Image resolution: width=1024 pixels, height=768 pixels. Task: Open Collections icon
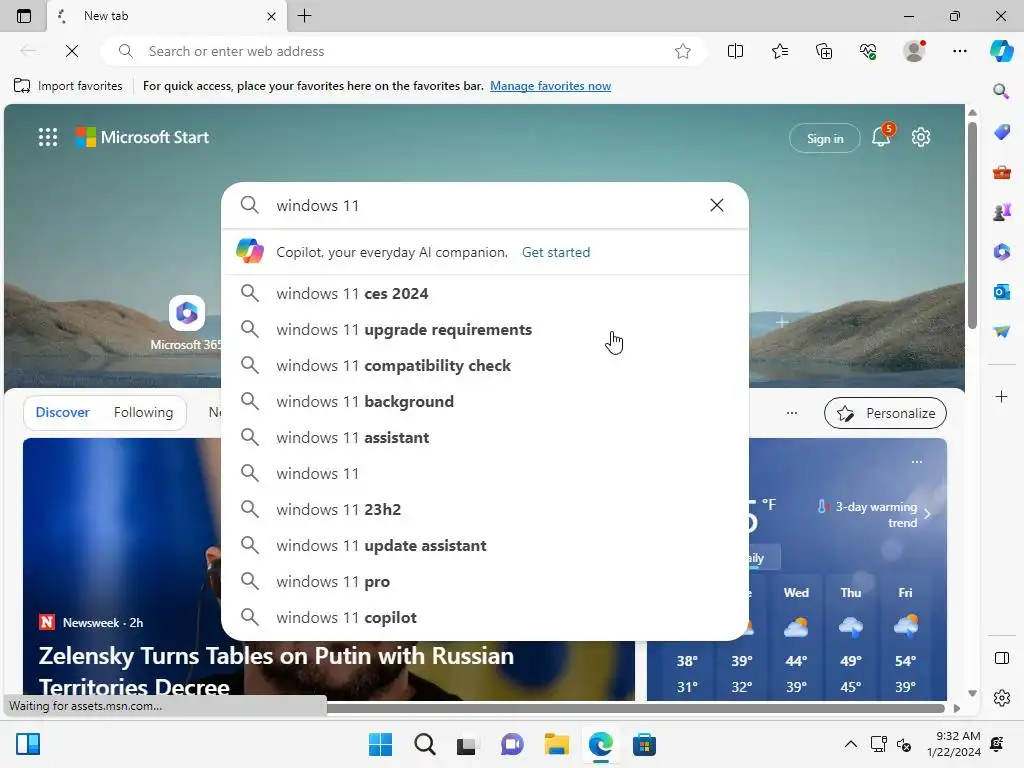824,51
